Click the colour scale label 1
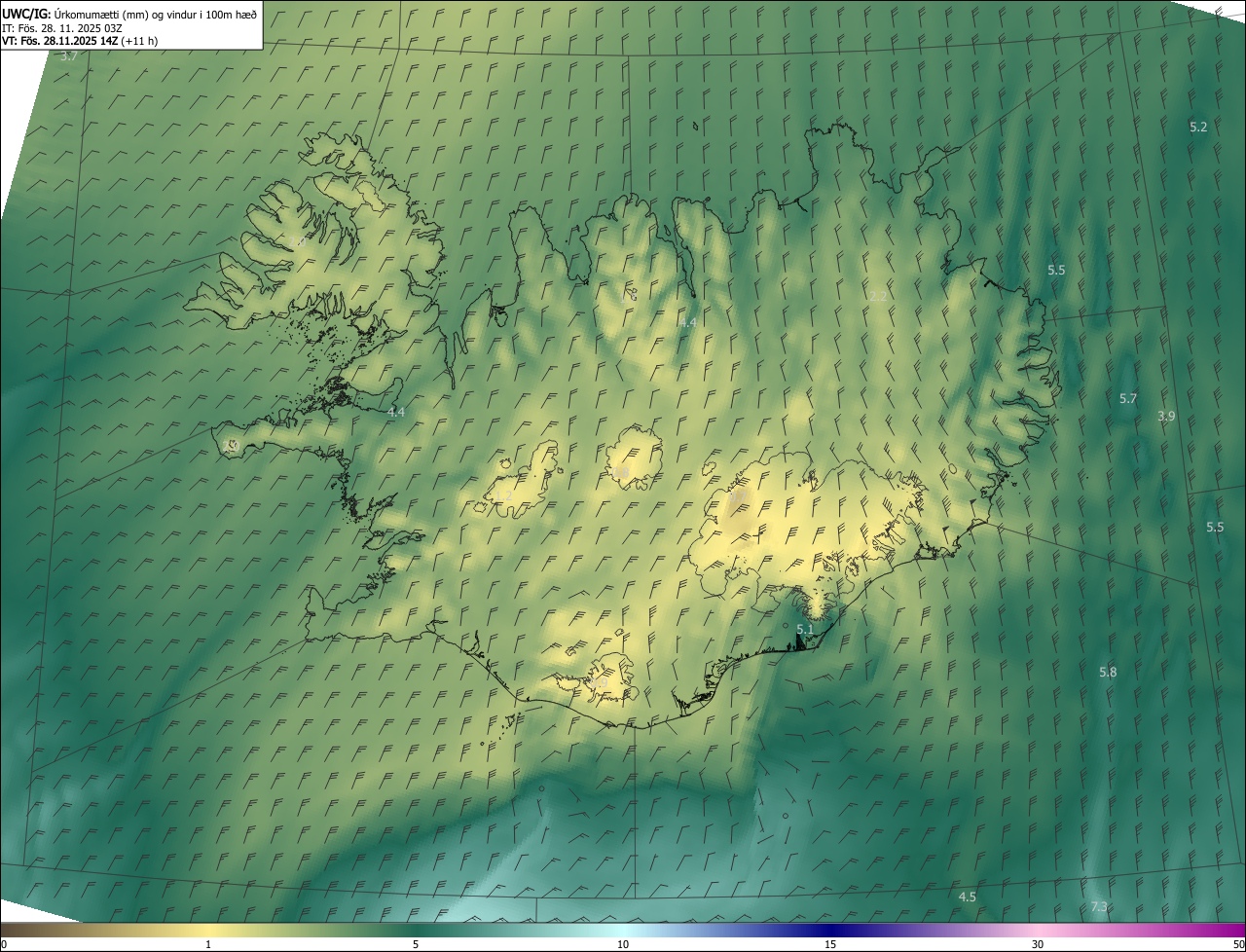Screen dimensions: 1246x952 [208, 944]
